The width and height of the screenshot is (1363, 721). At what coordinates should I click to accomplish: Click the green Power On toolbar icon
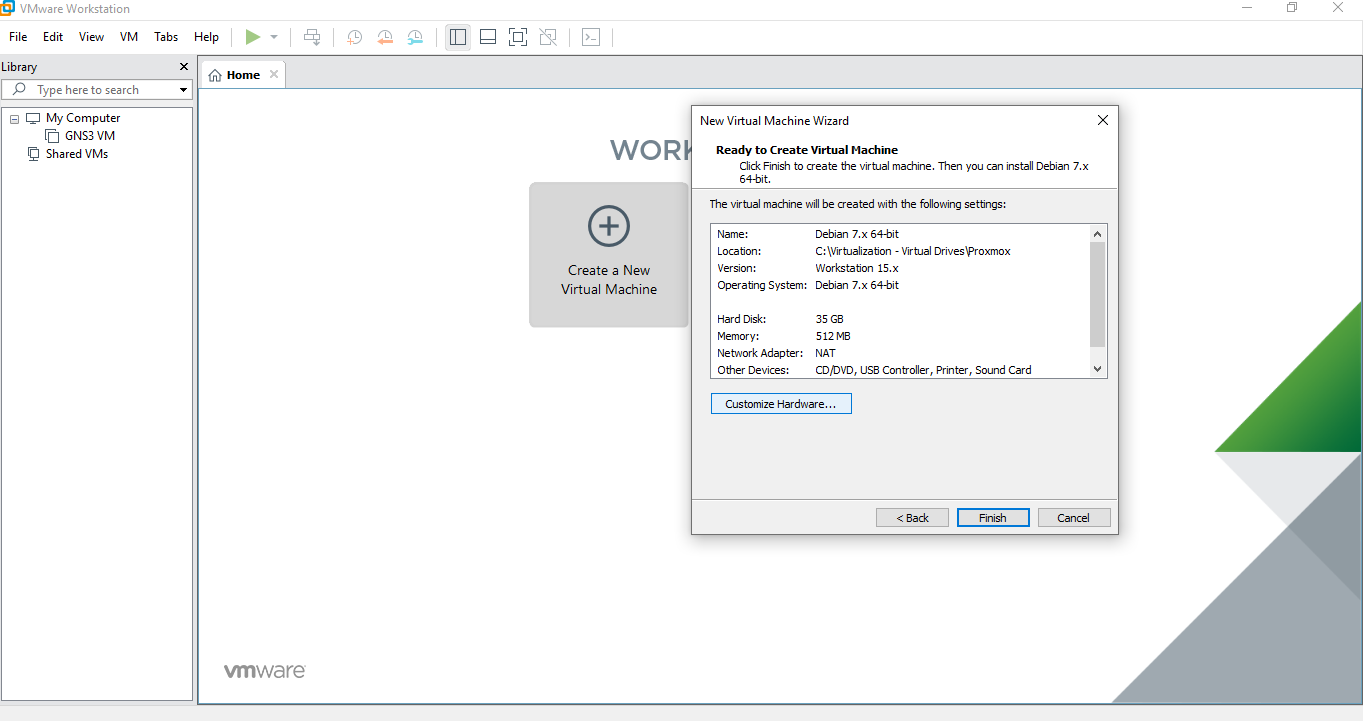[x=253, y=36]
